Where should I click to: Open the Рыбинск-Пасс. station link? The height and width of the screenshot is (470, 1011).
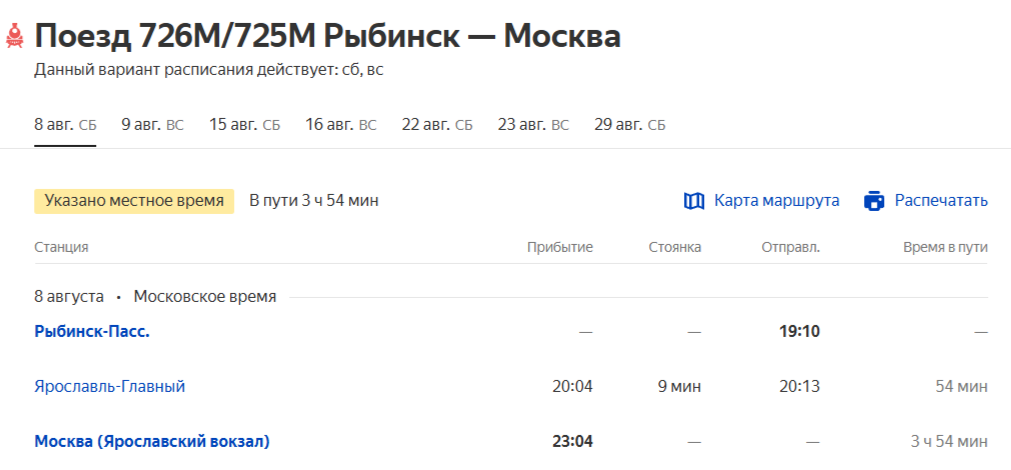coord(92,332)
